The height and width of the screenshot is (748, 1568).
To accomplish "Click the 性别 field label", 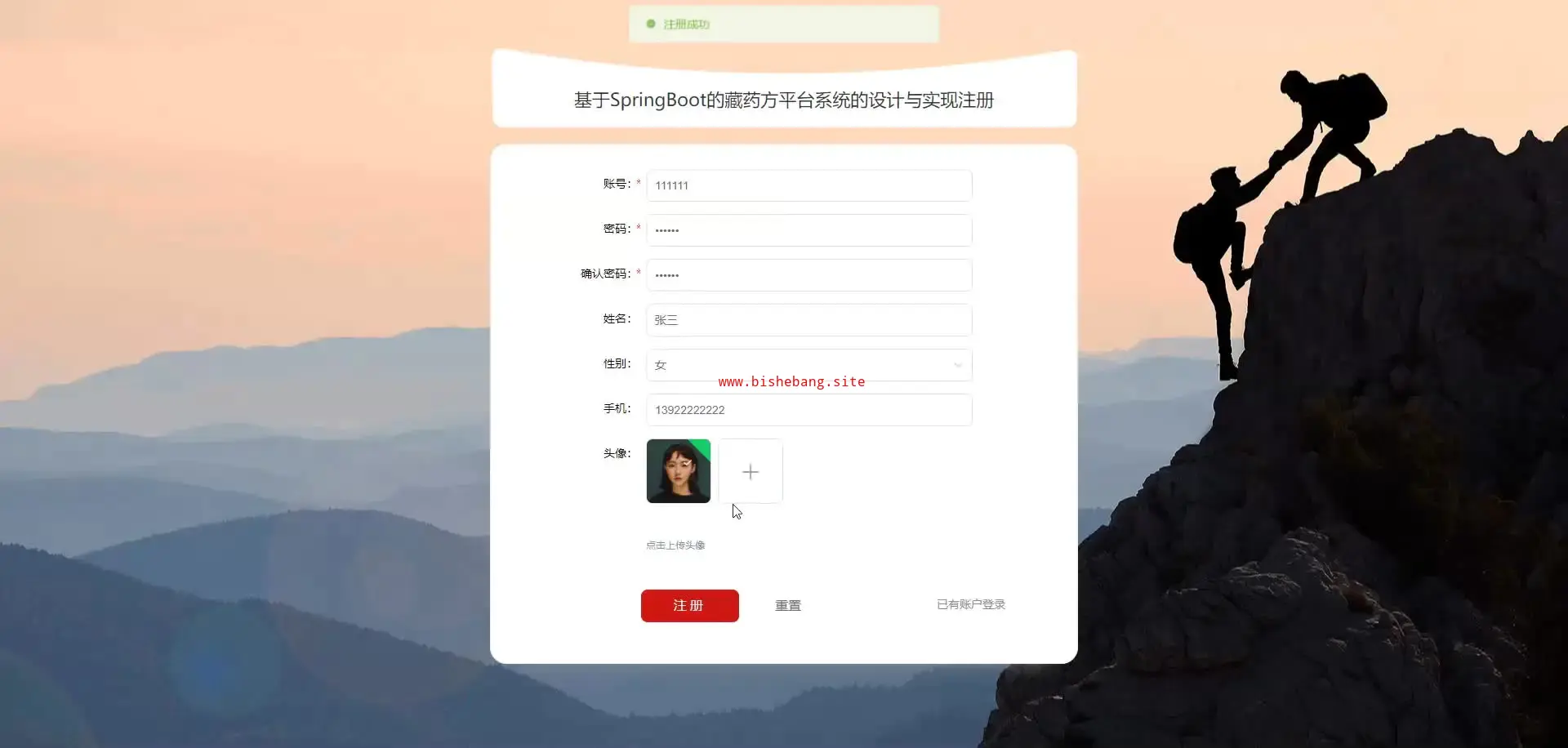I will pos(617,363).
